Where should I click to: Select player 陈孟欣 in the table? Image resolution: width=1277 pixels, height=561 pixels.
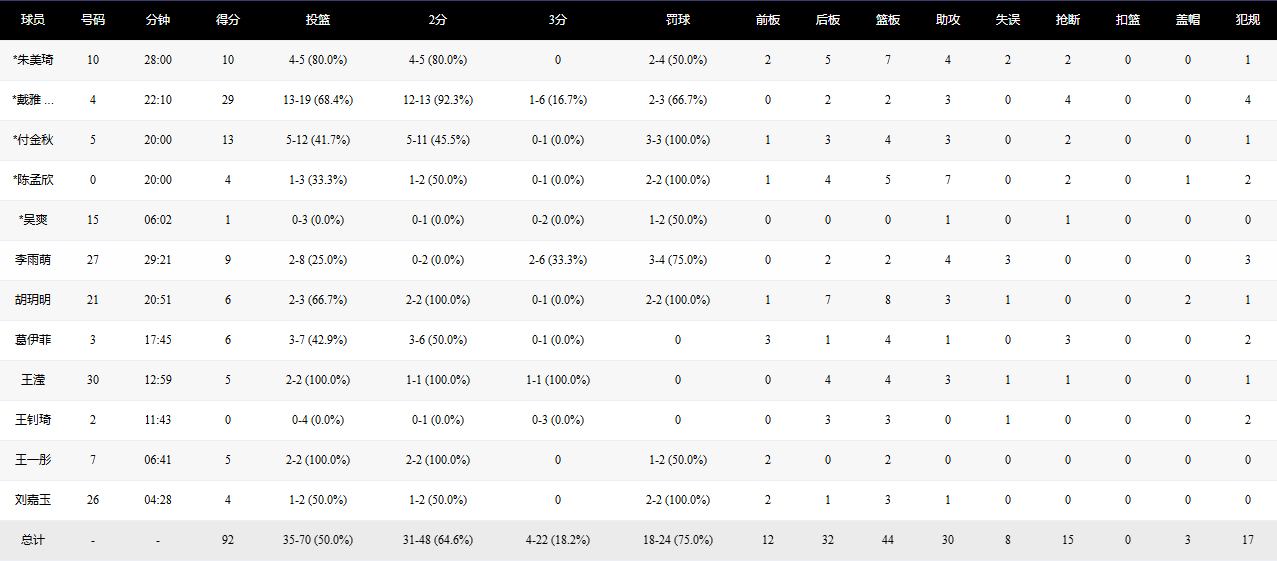[x=33, y=180]
